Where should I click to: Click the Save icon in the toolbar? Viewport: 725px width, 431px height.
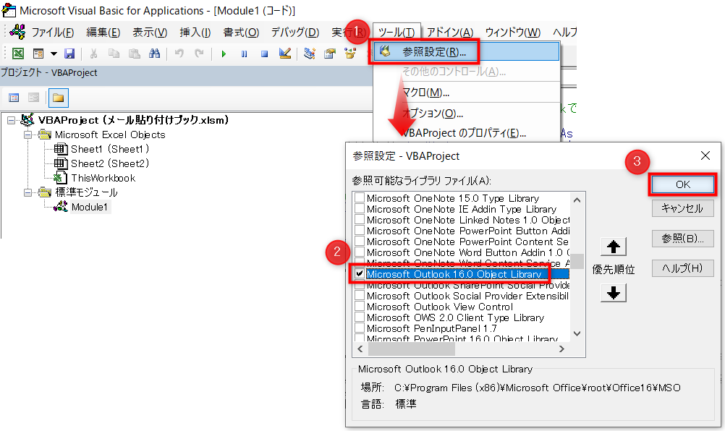pyautogui.click(x=69, y=53)
